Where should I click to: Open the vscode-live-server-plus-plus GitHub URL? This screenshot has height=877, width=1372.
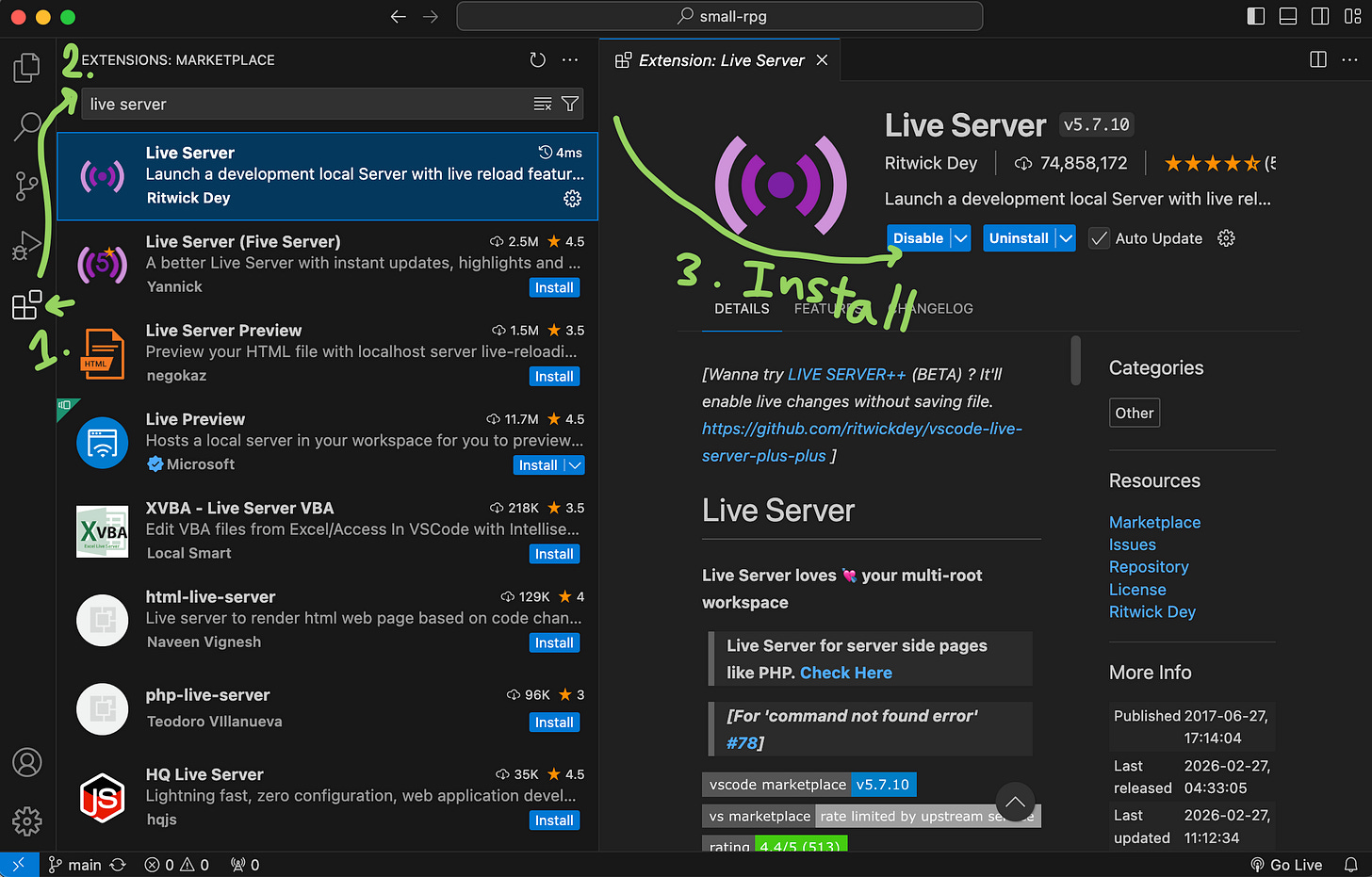(862, 442)
